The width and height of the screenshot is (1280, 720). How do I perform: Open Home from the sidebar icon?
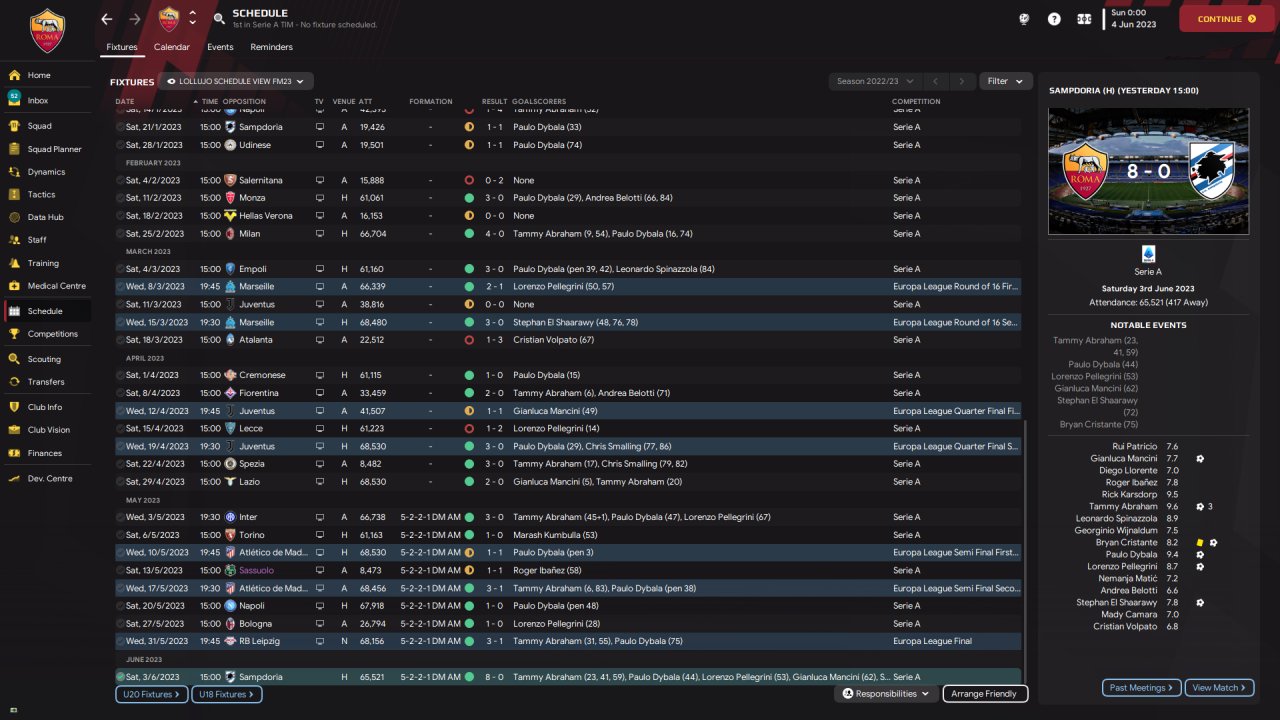(x=14, y=75)
